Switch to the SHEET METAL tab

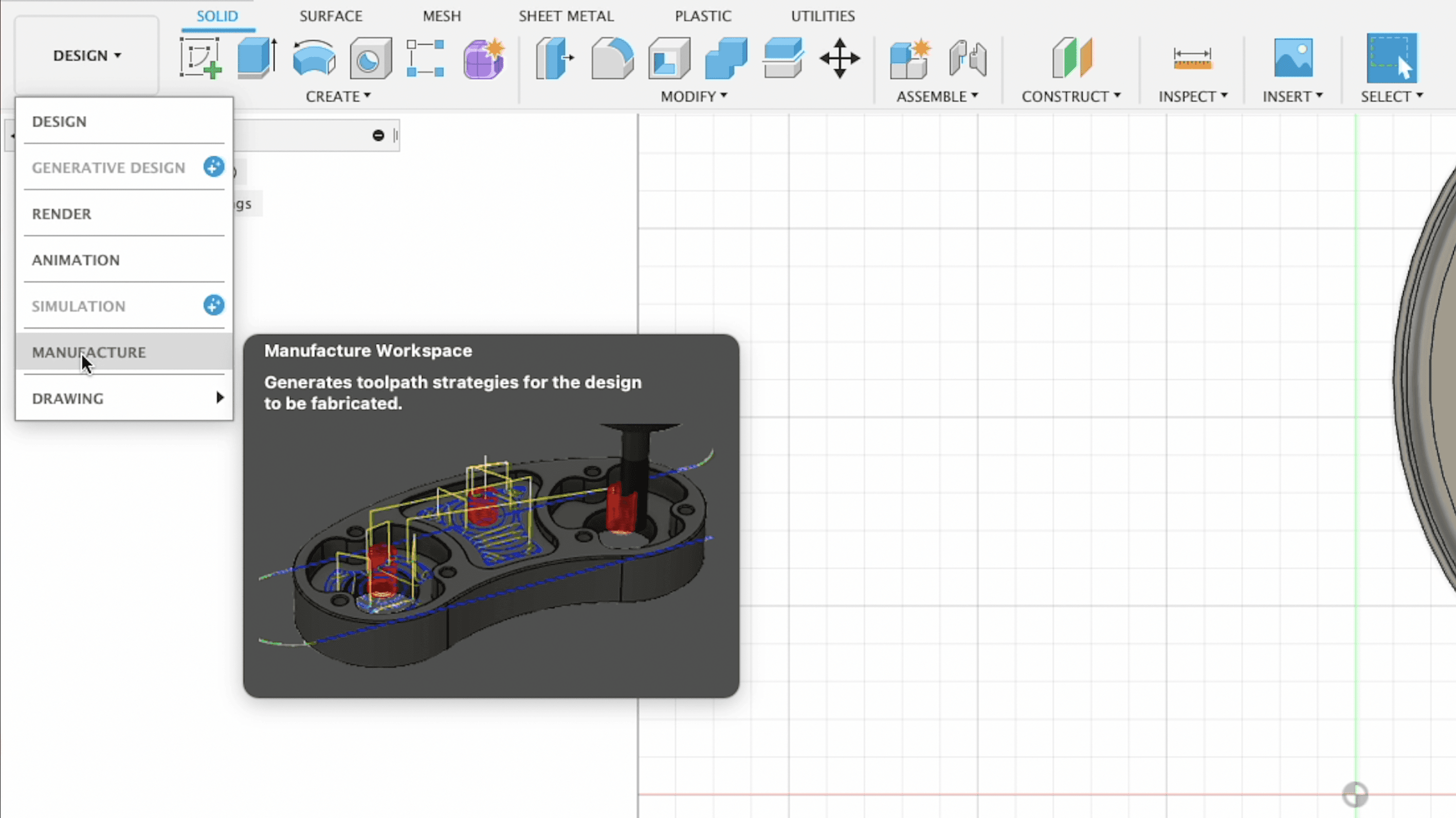566,16
